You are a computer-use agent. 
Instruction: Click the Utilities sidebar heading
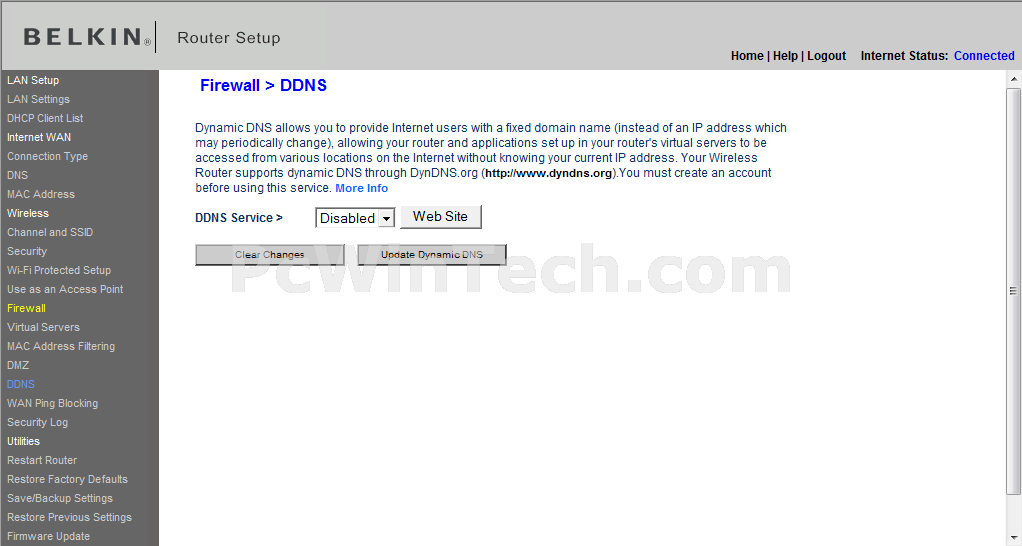[23, 441]
